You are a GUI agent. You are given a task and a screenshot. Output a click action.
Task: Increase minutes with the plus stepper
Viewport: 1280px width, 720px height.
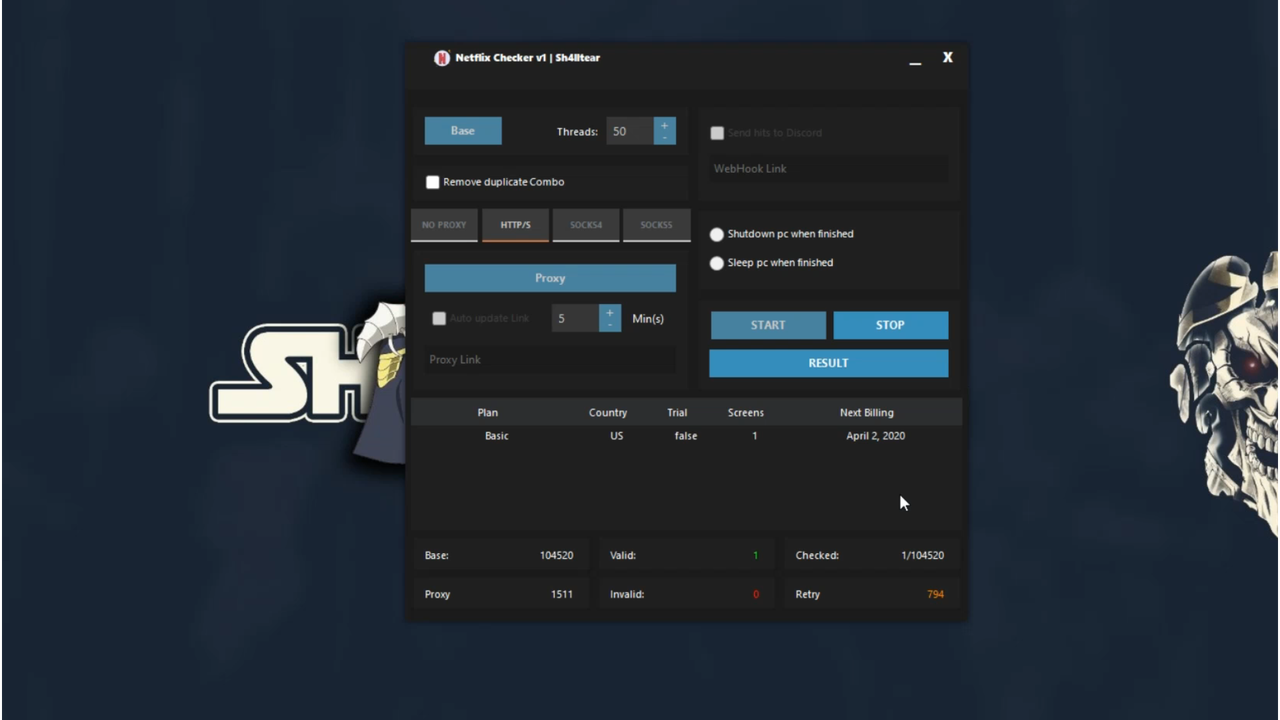(x=610, y=312)
